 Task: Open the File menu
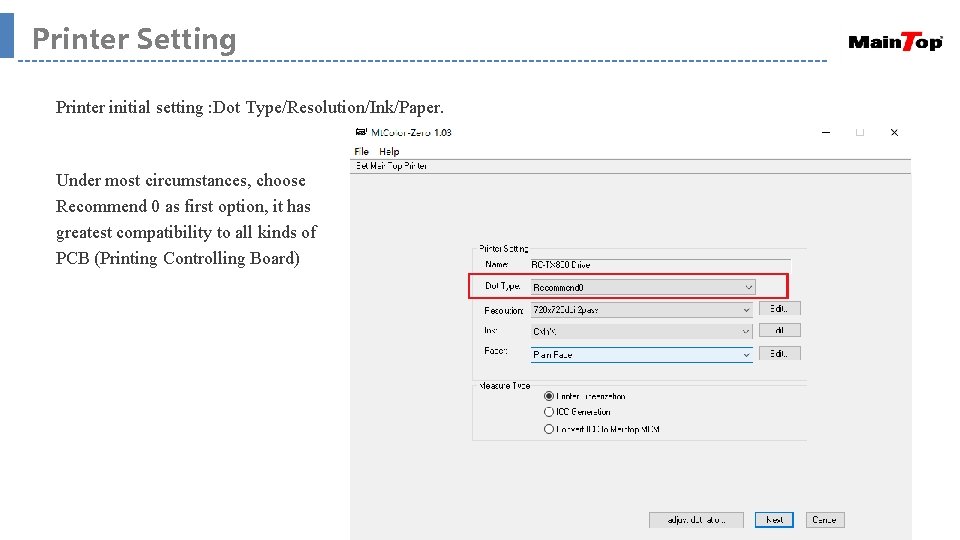[x=361, y=151]
